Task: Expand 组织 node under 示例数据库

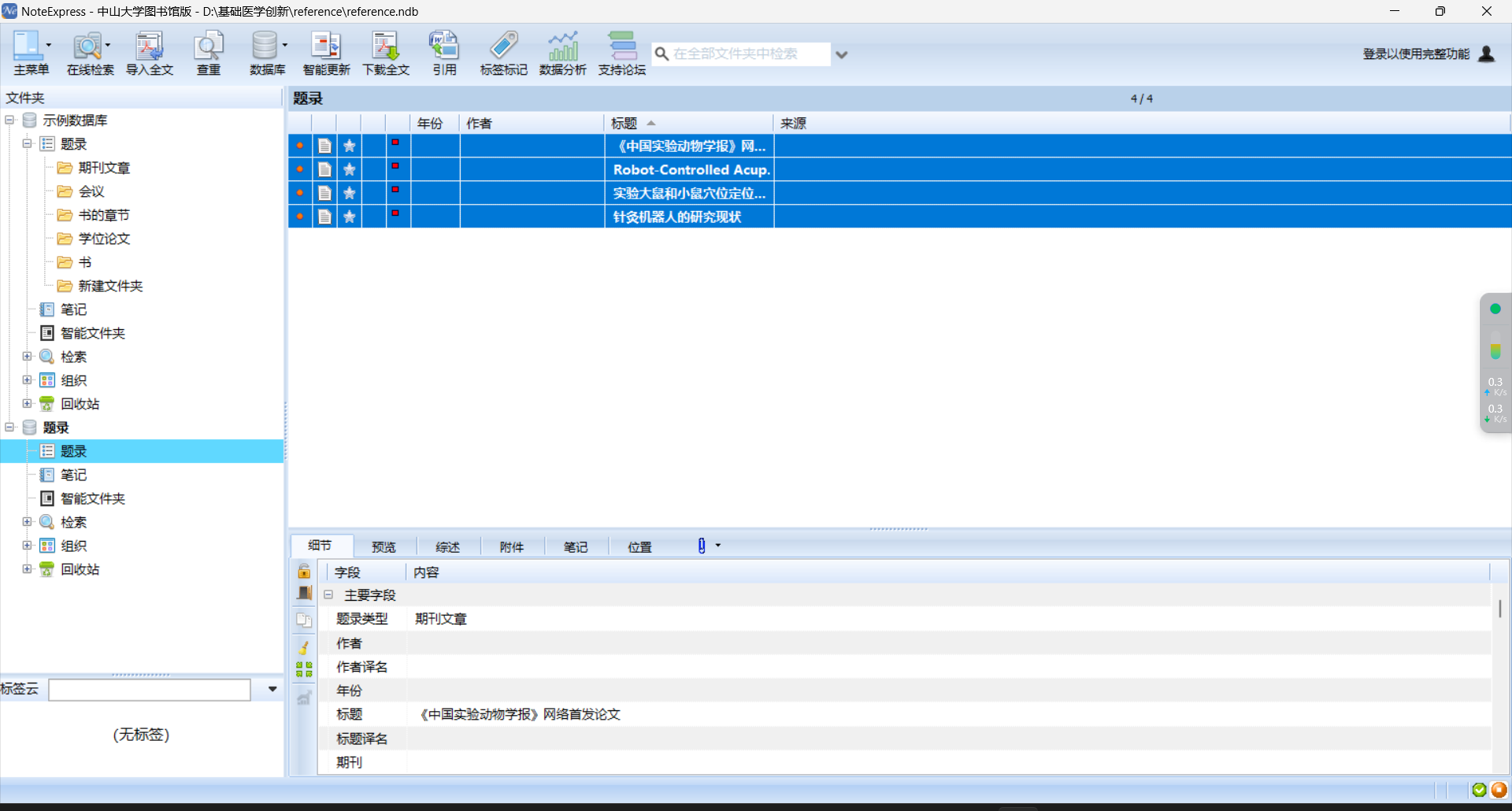Action: [28, 380]
